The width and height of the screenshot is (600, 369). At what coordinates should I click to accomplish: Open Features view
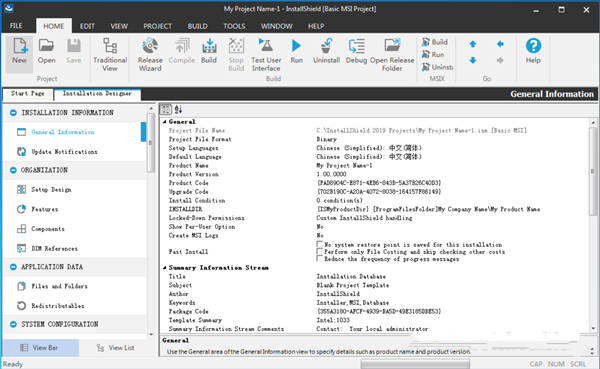pyautogui.click(x=44, y=209)
